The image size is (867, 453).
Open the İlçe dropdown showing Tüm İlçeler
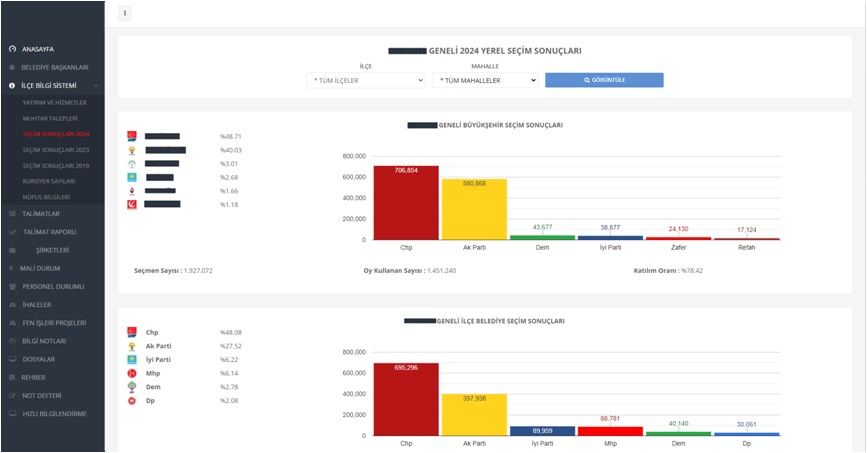tap(365, 80)
